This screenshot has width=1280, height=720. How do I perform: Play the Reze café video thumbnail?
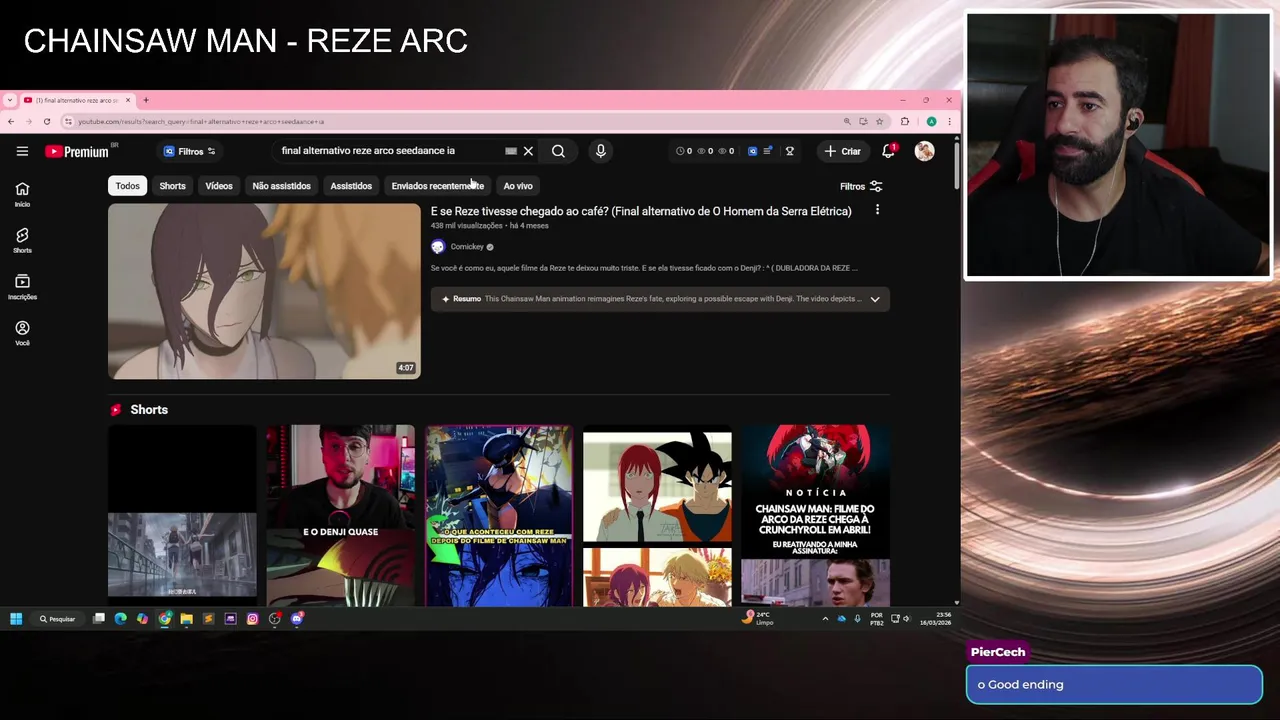(x=264, y=291)
